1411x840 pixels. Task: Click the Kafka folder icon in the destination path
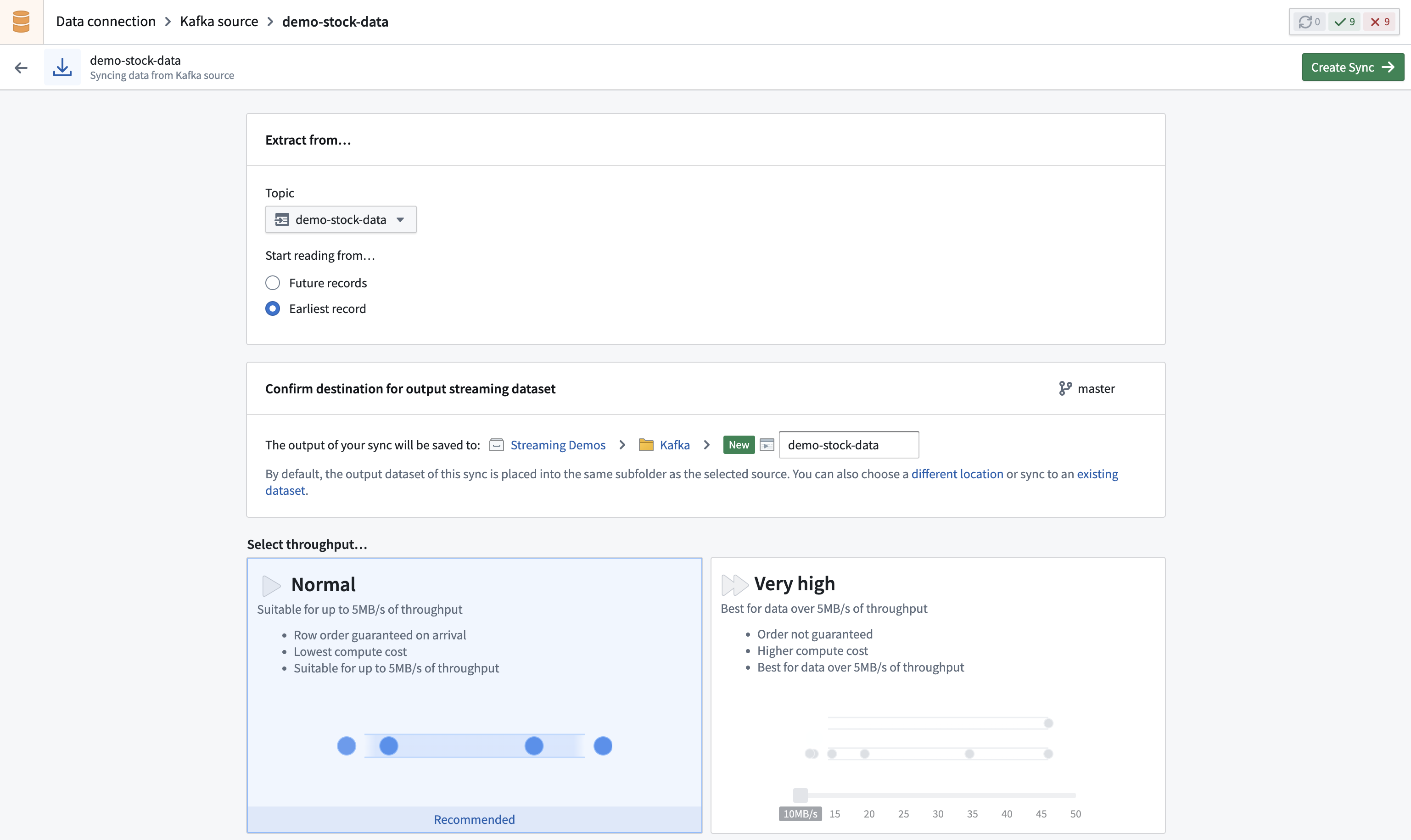[x=646, y=445]
